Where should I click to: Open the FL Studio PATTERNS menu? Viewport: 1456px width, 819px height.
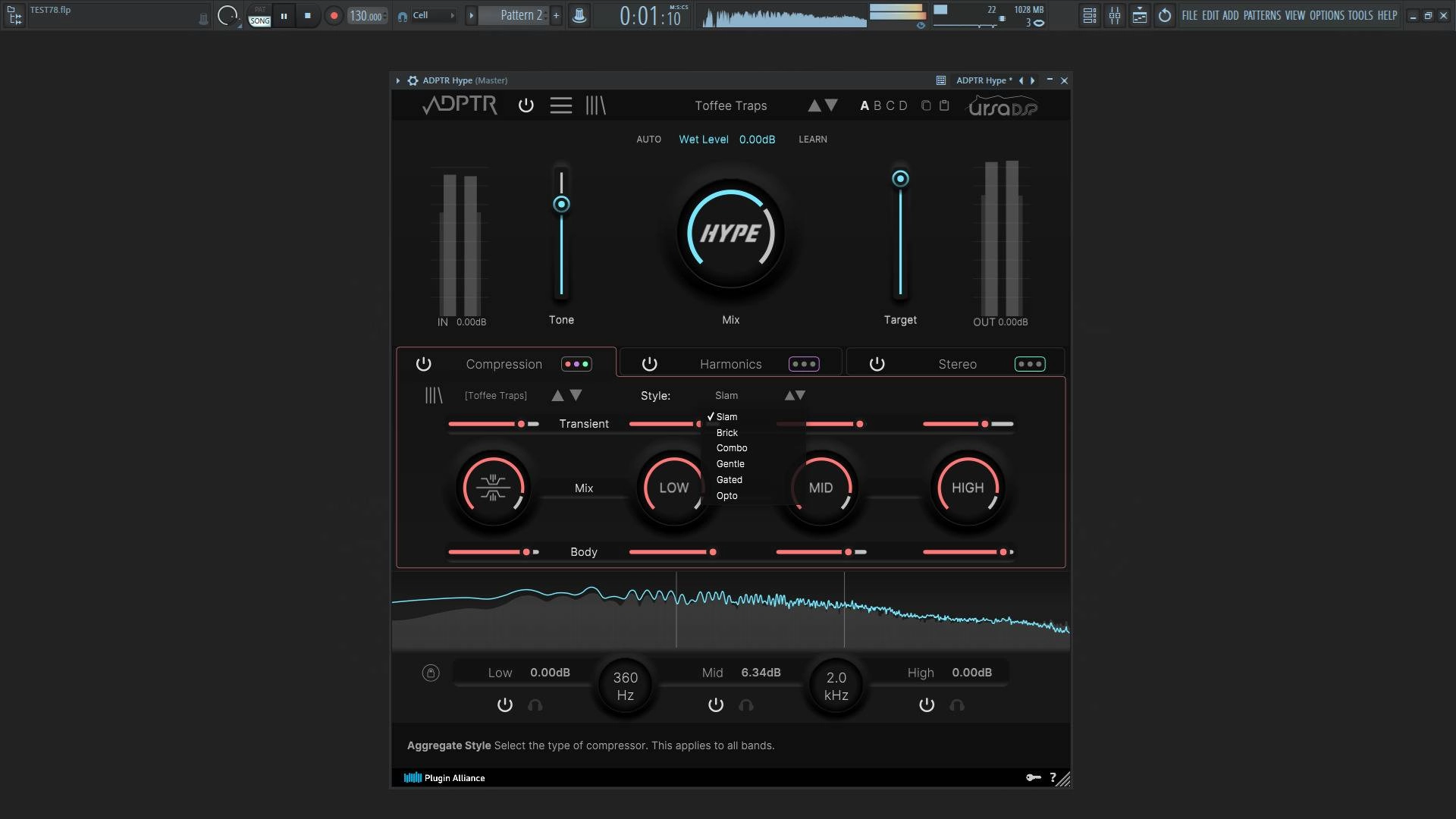click(1262, 15)
